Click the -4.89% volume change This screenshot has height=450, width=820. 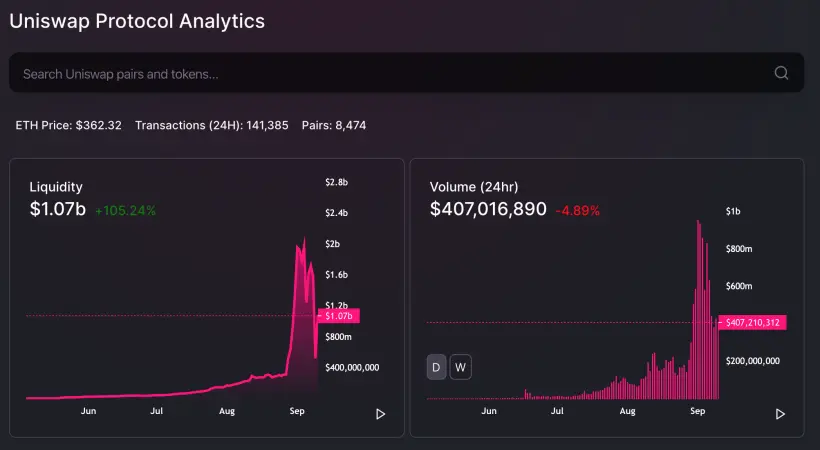pyautogui.click(x=577, y=210)
